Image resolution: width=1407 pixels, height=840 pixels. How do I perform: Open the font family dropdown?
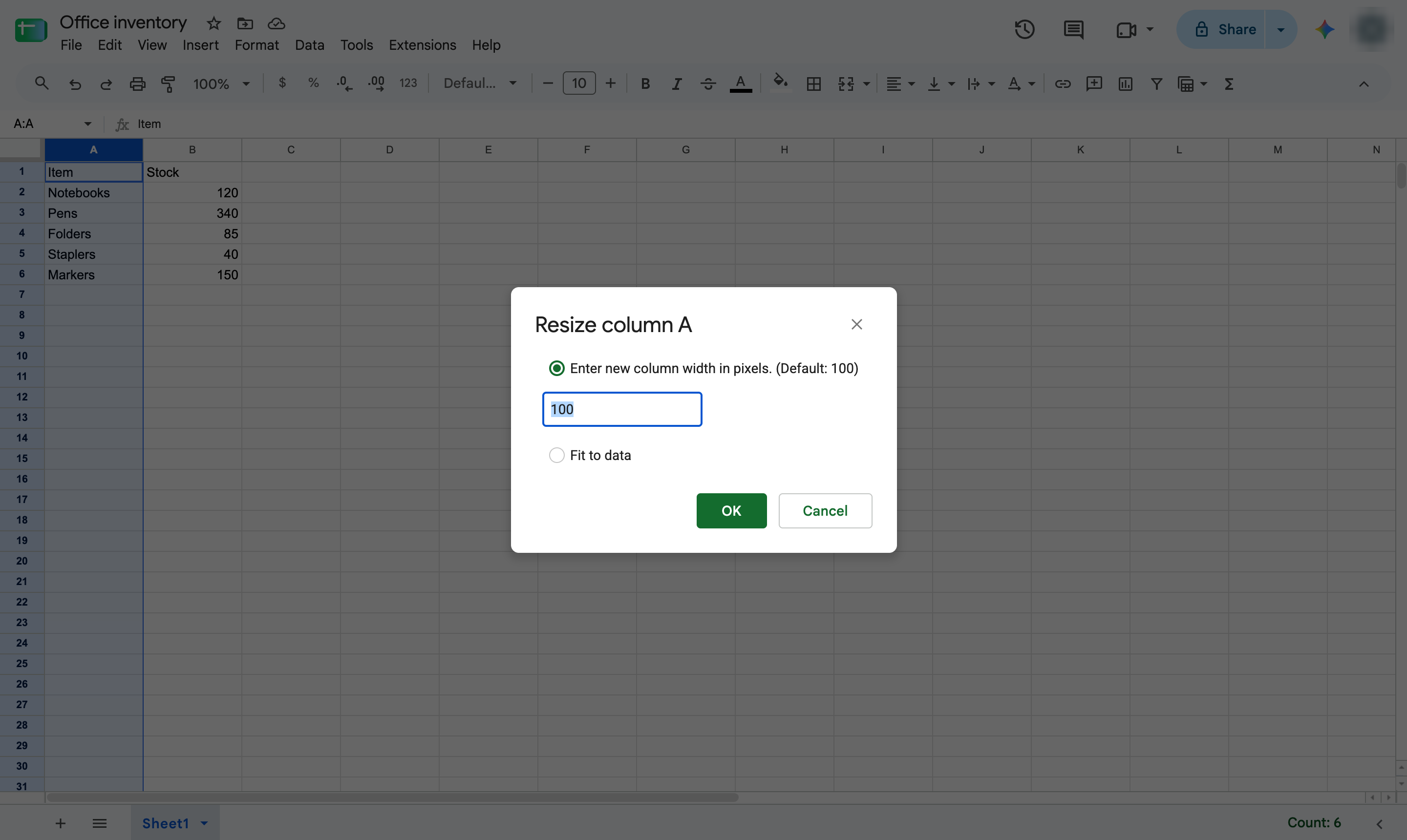480,83
